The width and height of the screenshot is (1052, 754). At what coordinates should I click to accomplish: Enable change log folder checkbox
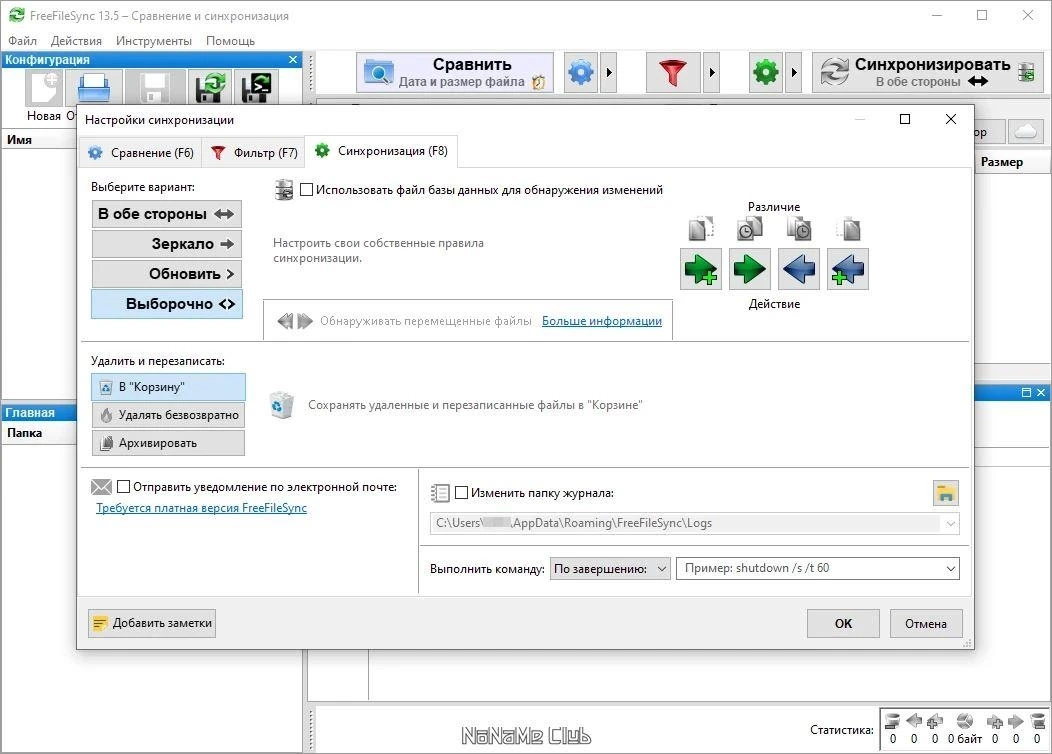coord(462,493)
